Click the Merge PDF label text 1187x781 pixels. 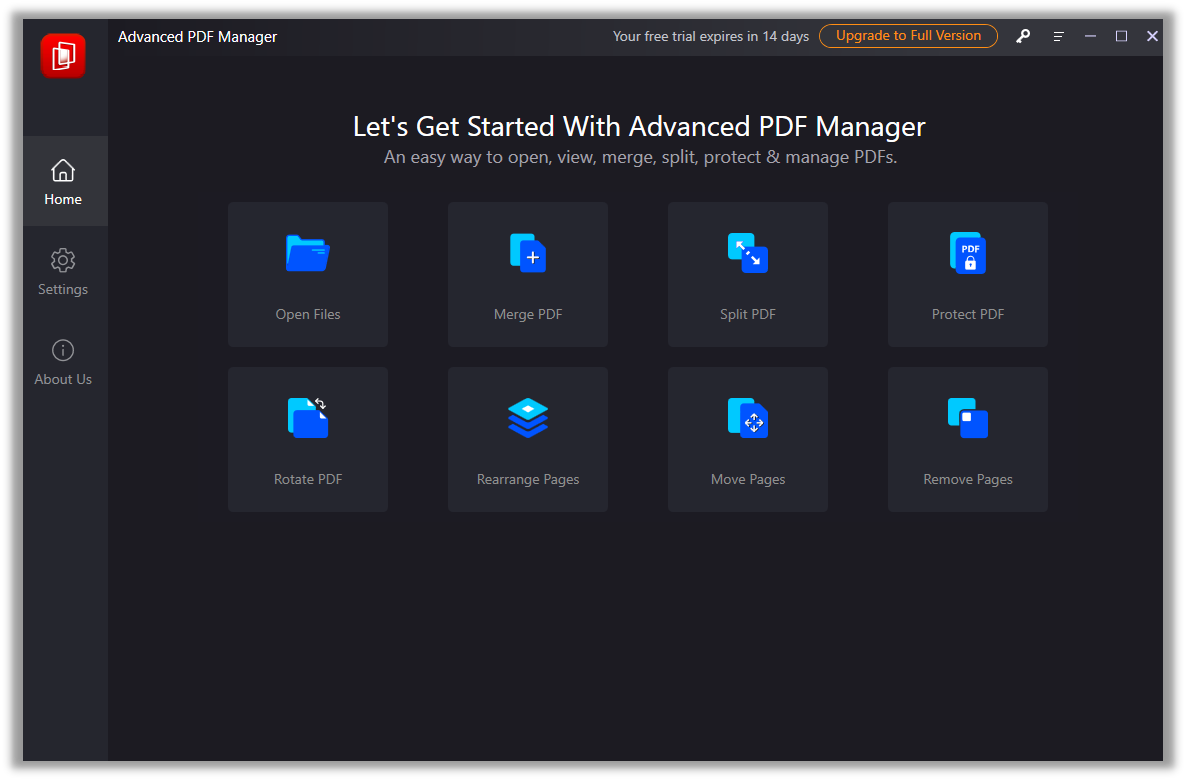click(x=528, y=314)
